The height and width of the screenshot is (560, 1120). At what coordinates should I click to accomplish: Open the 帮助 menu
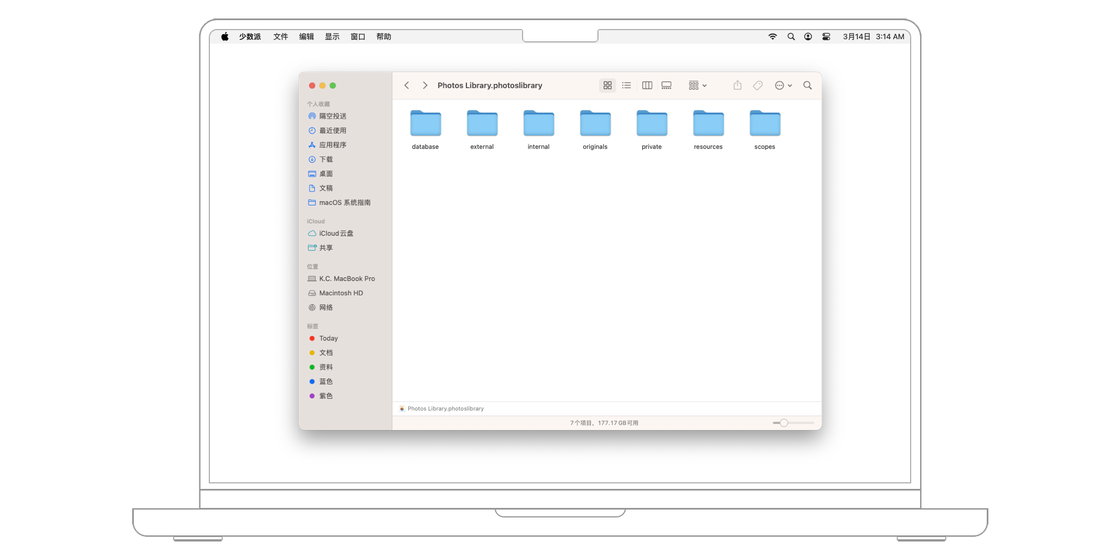[x=384, y=36]
